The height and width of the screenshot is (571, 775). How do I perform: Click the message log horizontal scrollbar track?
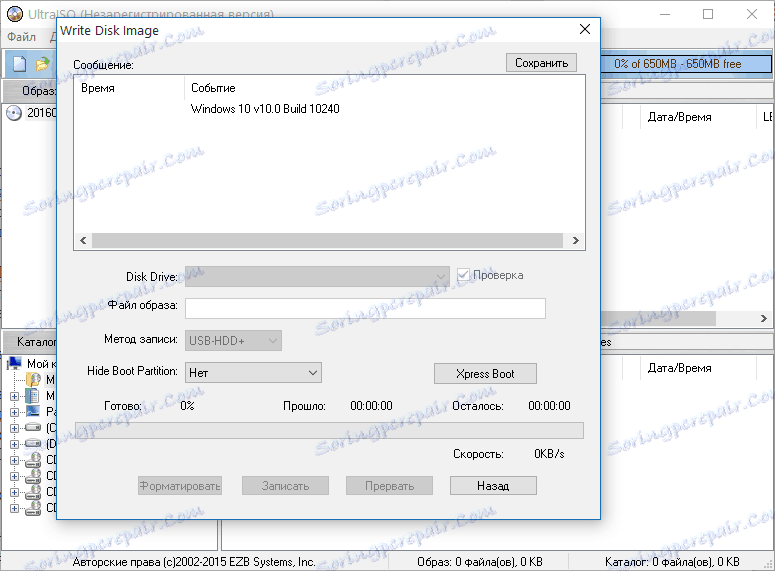(x=327, y=241)
